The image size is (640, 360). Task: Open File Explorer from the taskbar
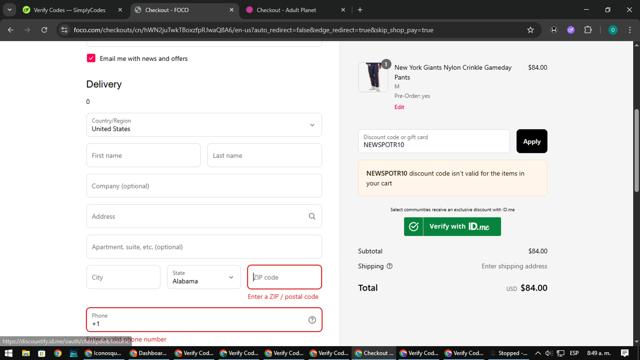26,353
